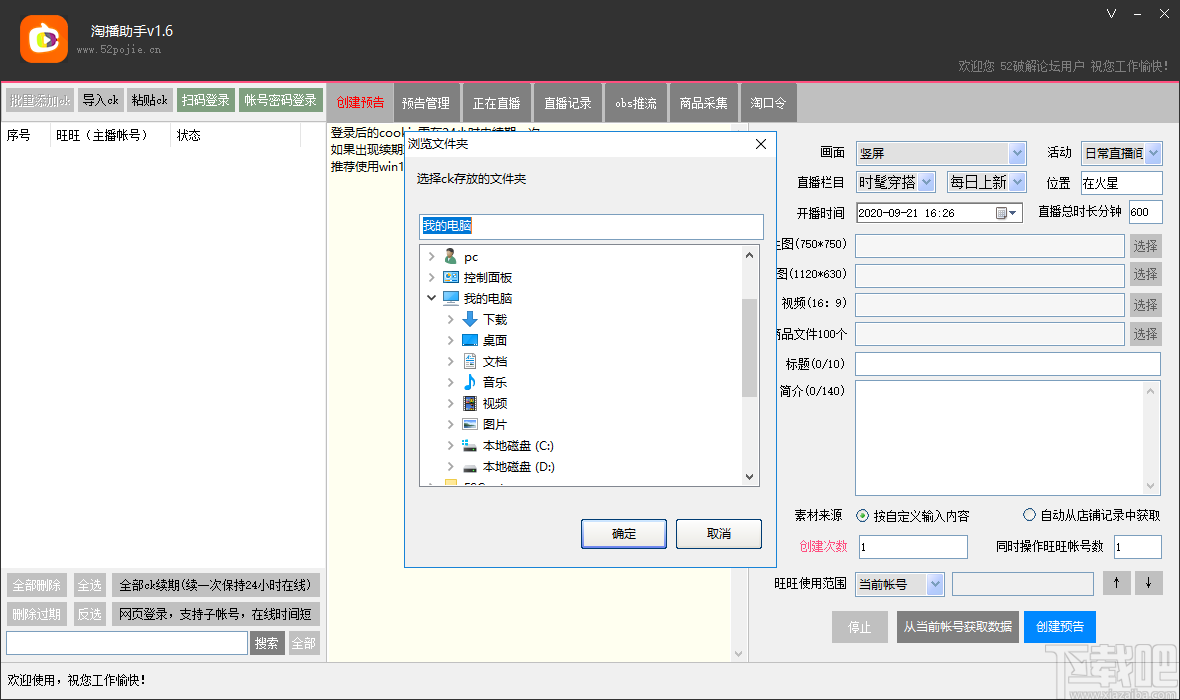
Task: Expand the pc tree node
Action: pos(431,257)
